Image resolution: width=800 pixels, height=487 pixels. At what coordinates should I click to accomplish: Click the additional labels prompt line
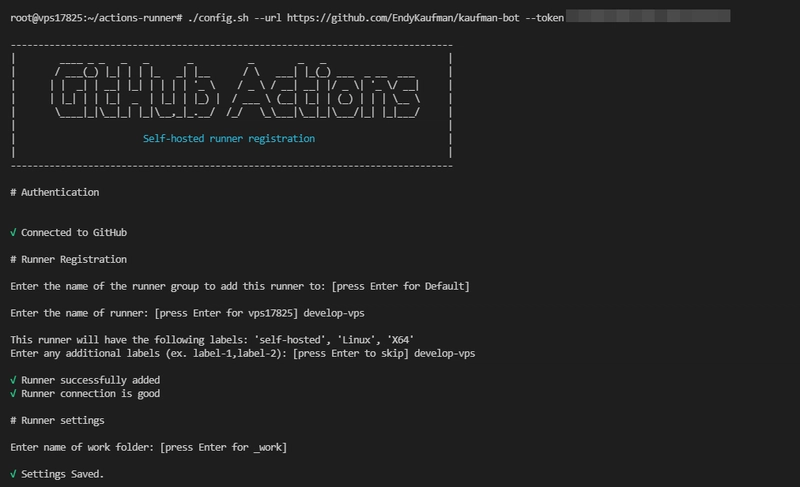(x=242, y=353)
